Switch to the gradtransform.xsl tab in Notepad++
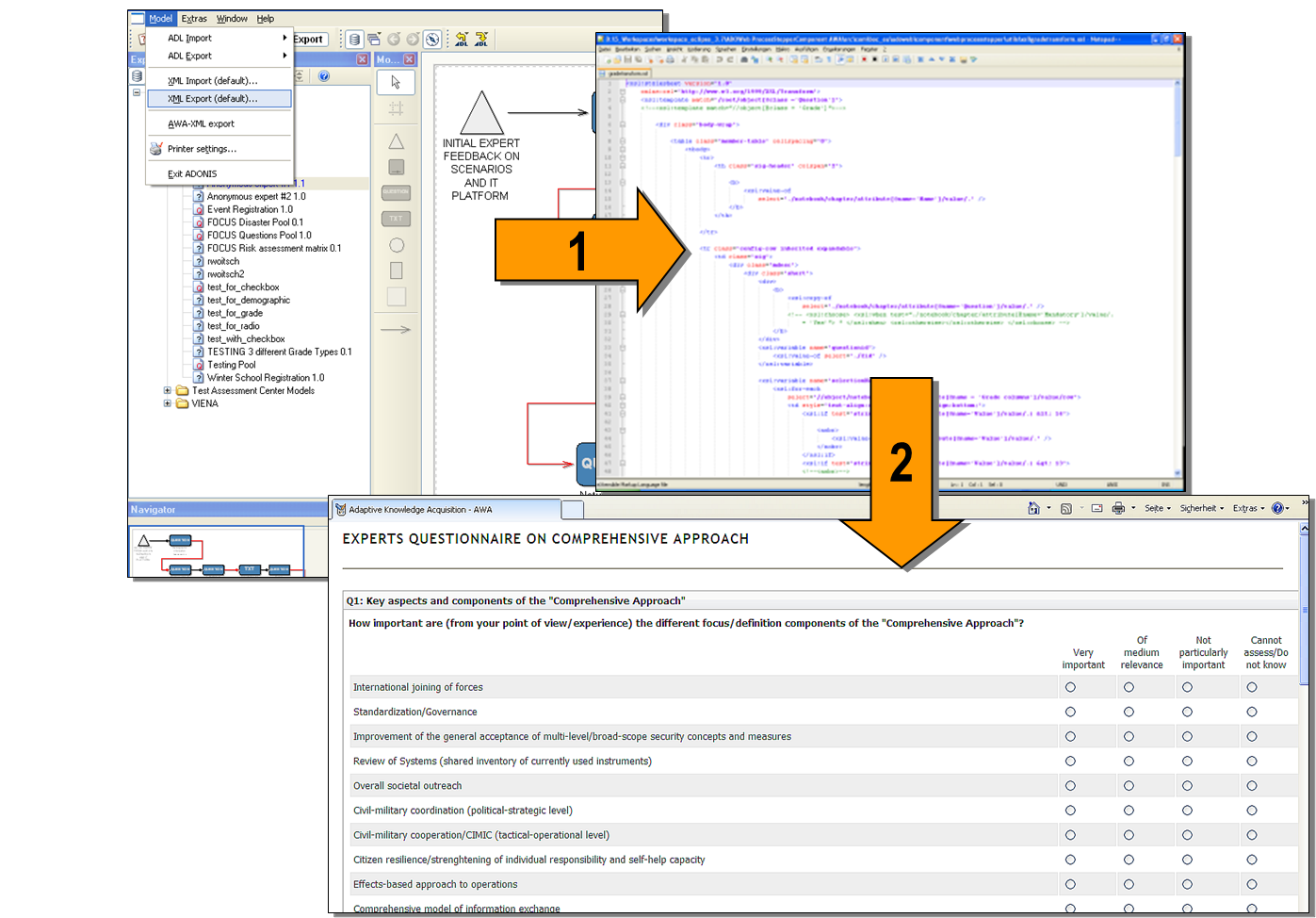1316x918 pixels. click(628, 73)
